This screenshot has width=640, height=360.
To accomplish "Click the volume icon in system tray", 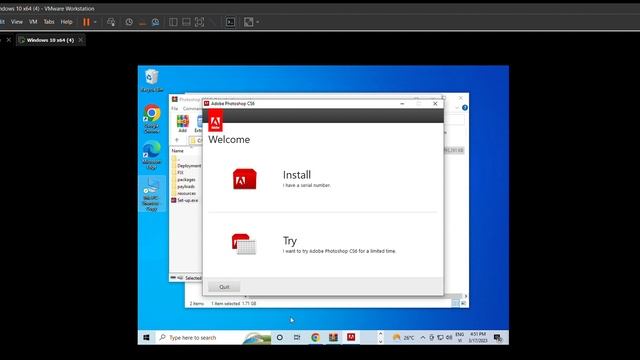I will click(x=449, y=338).
